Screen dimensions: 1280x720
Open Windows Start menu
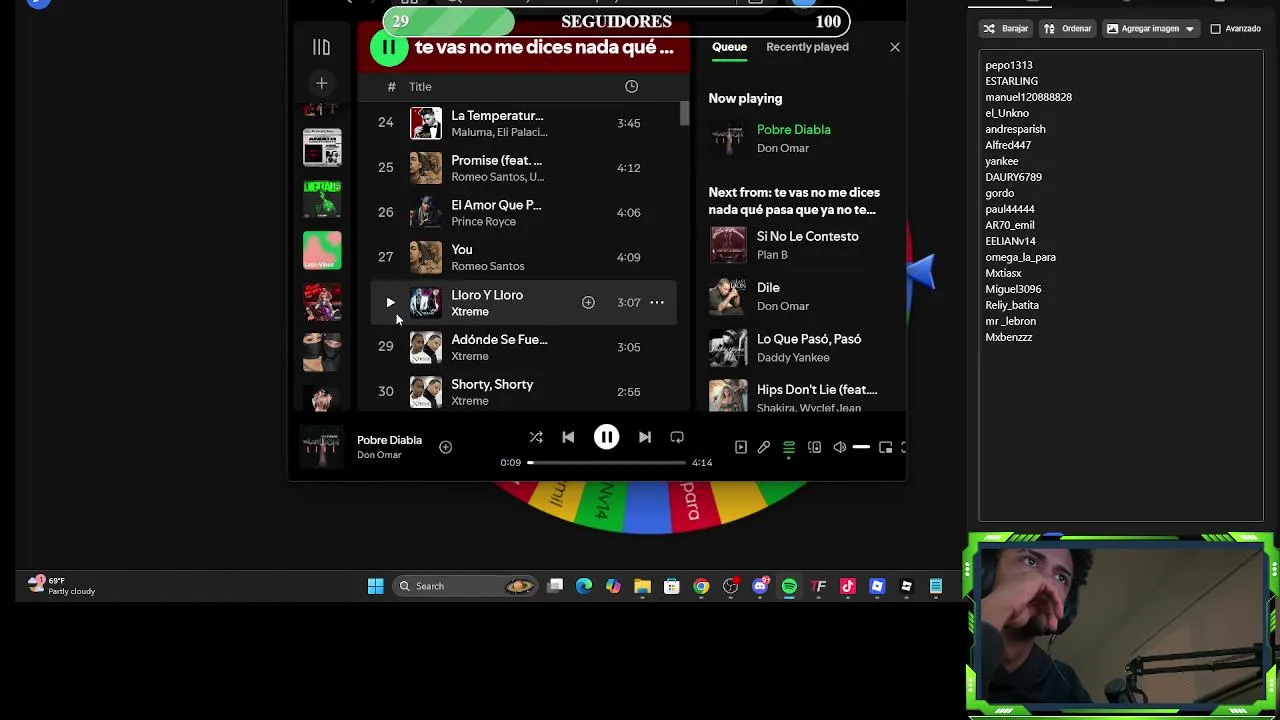tap(375, 586)
